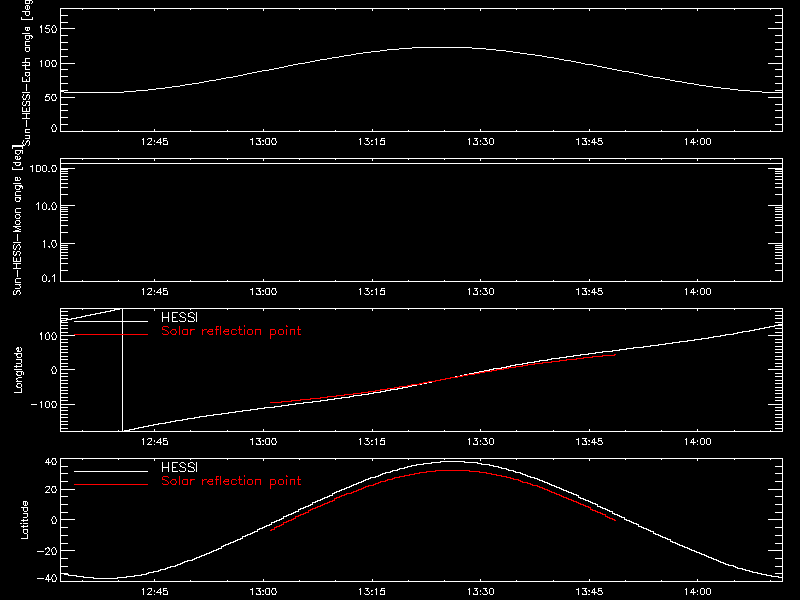
Task: Click HESSI legend text in Latitude plot
Action: pyautogui.click(x=179, y=467)
